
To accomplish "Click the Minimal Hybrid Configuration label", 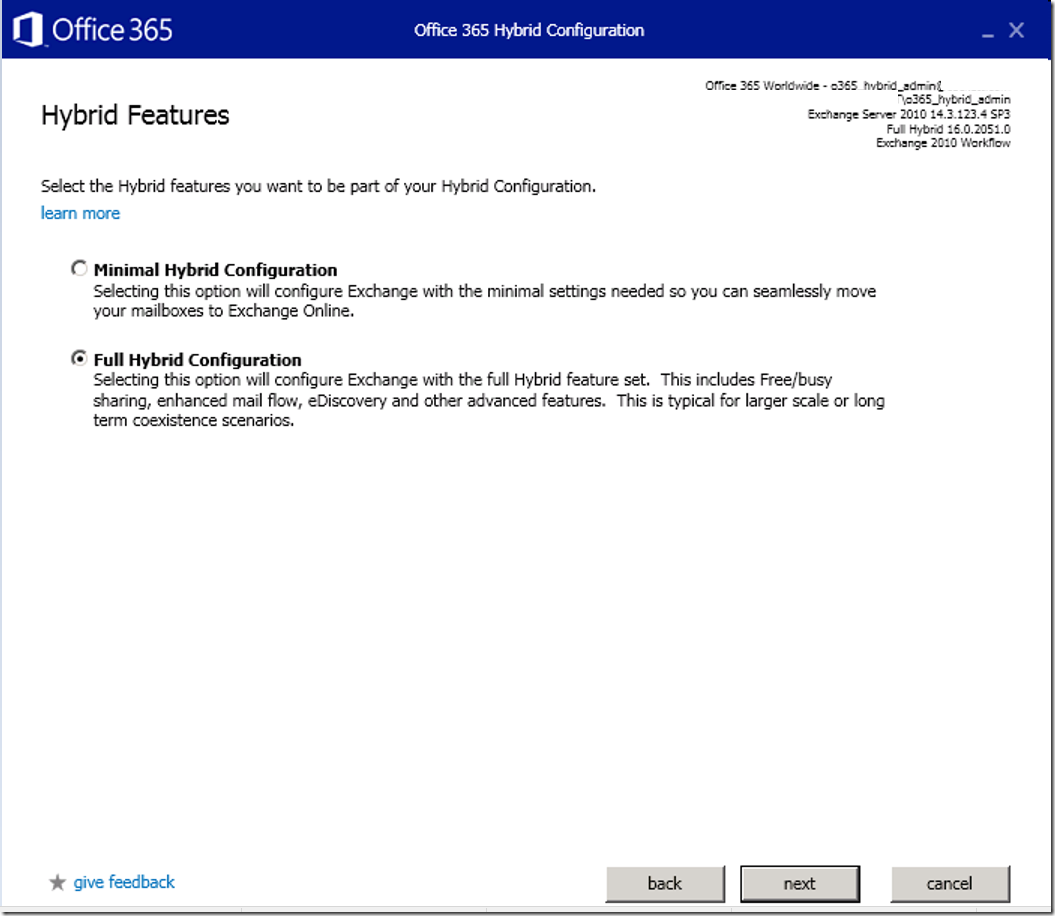I will (x=215, y=270).
